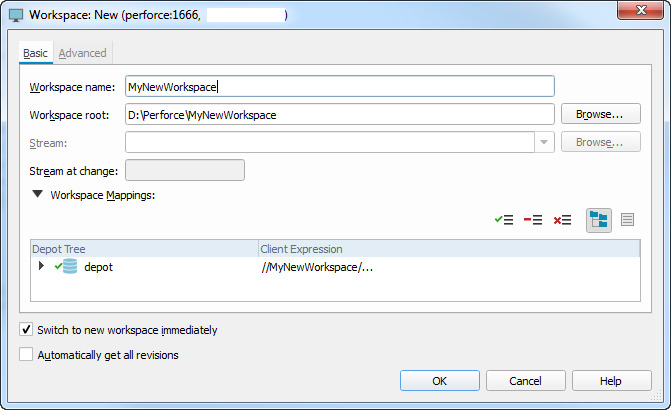Click the Exclude mapping (red minus) icon
671x410 pixels.
click(x=532, y=219)
